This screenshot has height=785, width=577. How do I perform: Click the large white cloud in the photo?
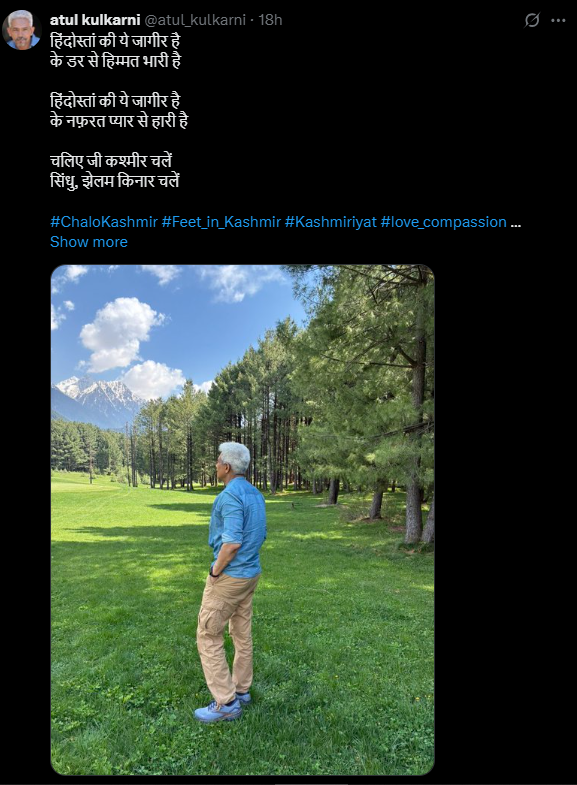(x=119, y=333)
